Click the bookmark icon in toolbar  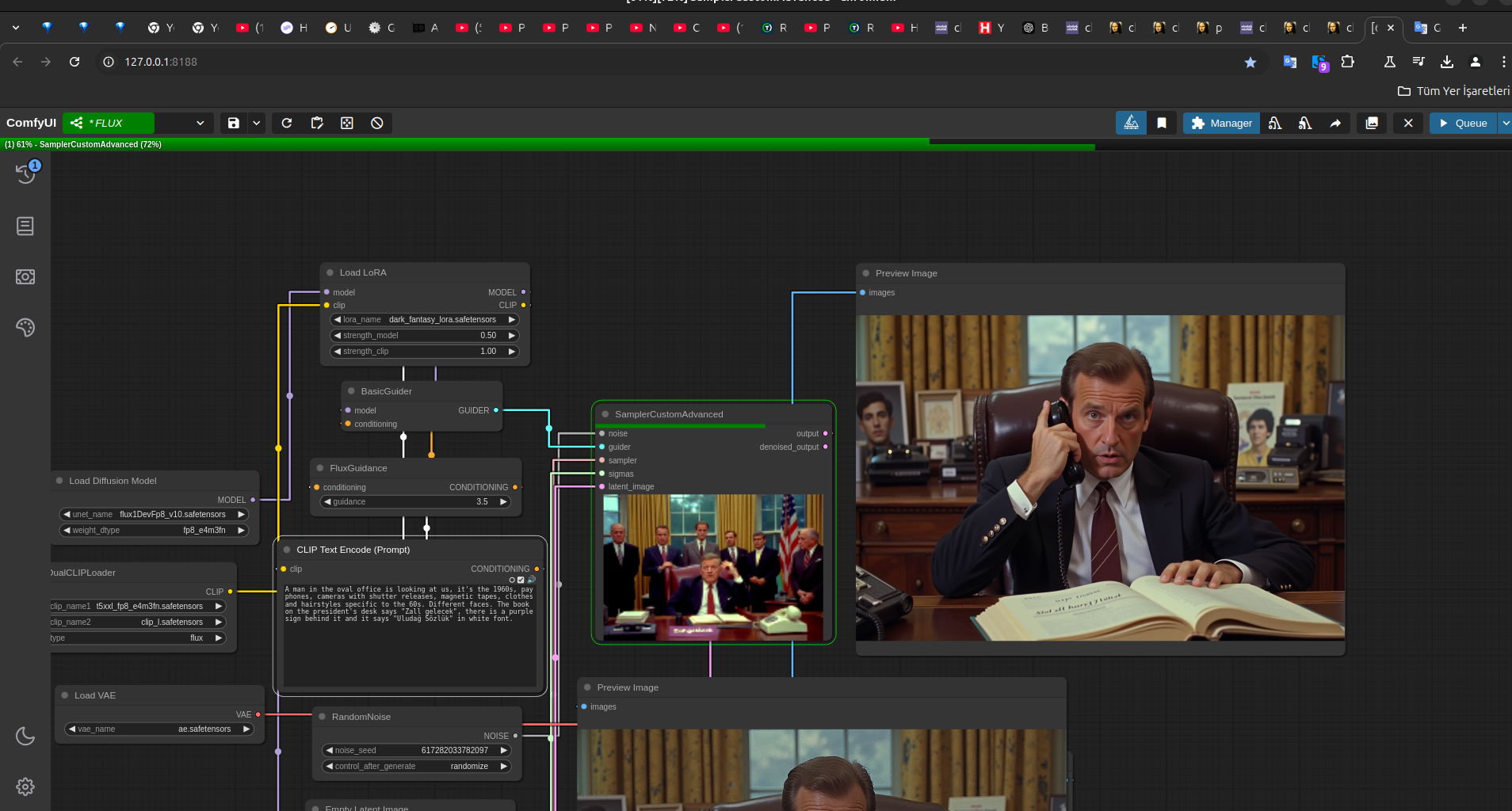coord(1162,123)
